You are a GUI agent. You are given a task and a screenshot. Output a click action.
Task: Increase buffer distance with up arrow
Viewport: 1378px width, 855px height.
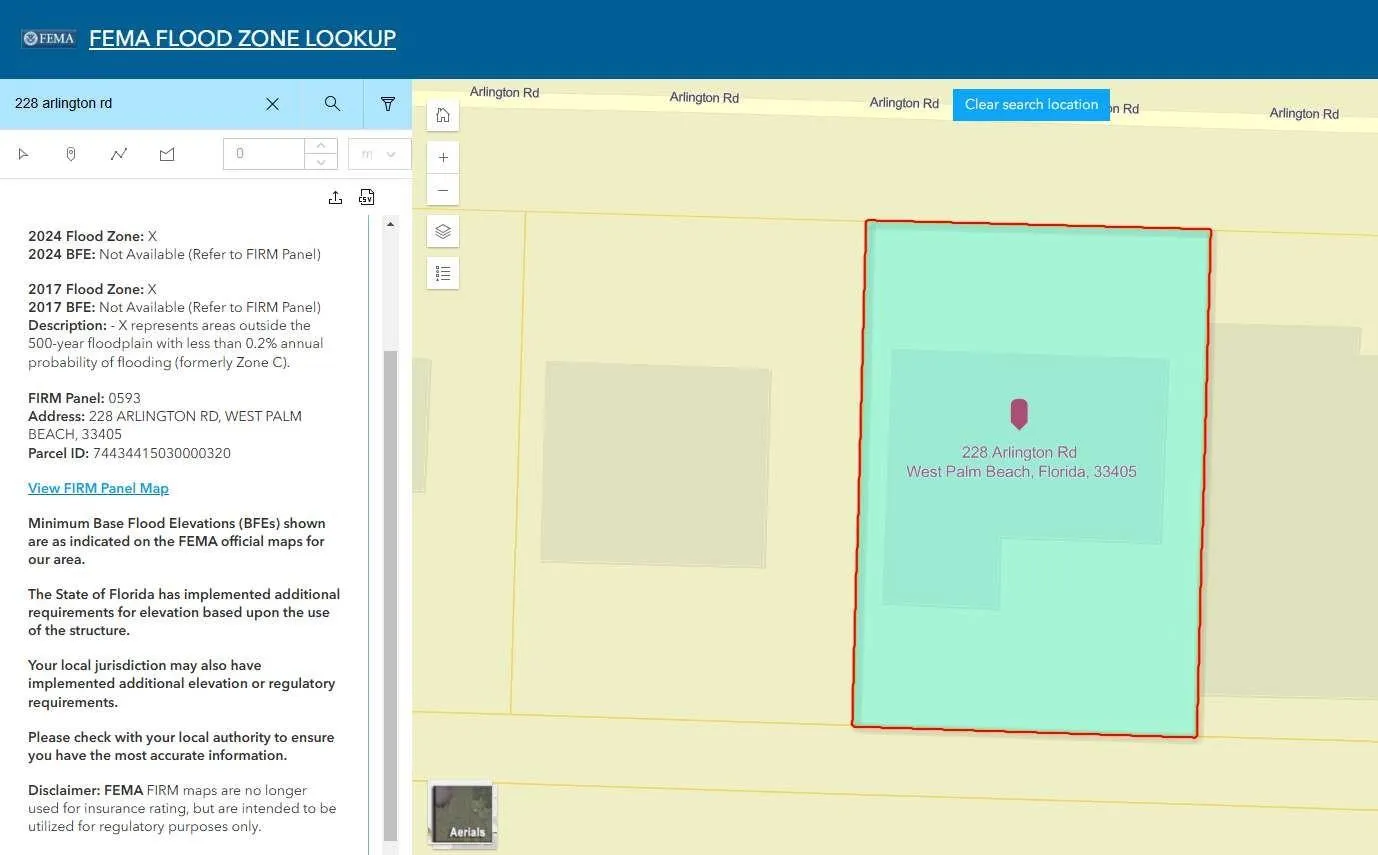click(321, 146)
